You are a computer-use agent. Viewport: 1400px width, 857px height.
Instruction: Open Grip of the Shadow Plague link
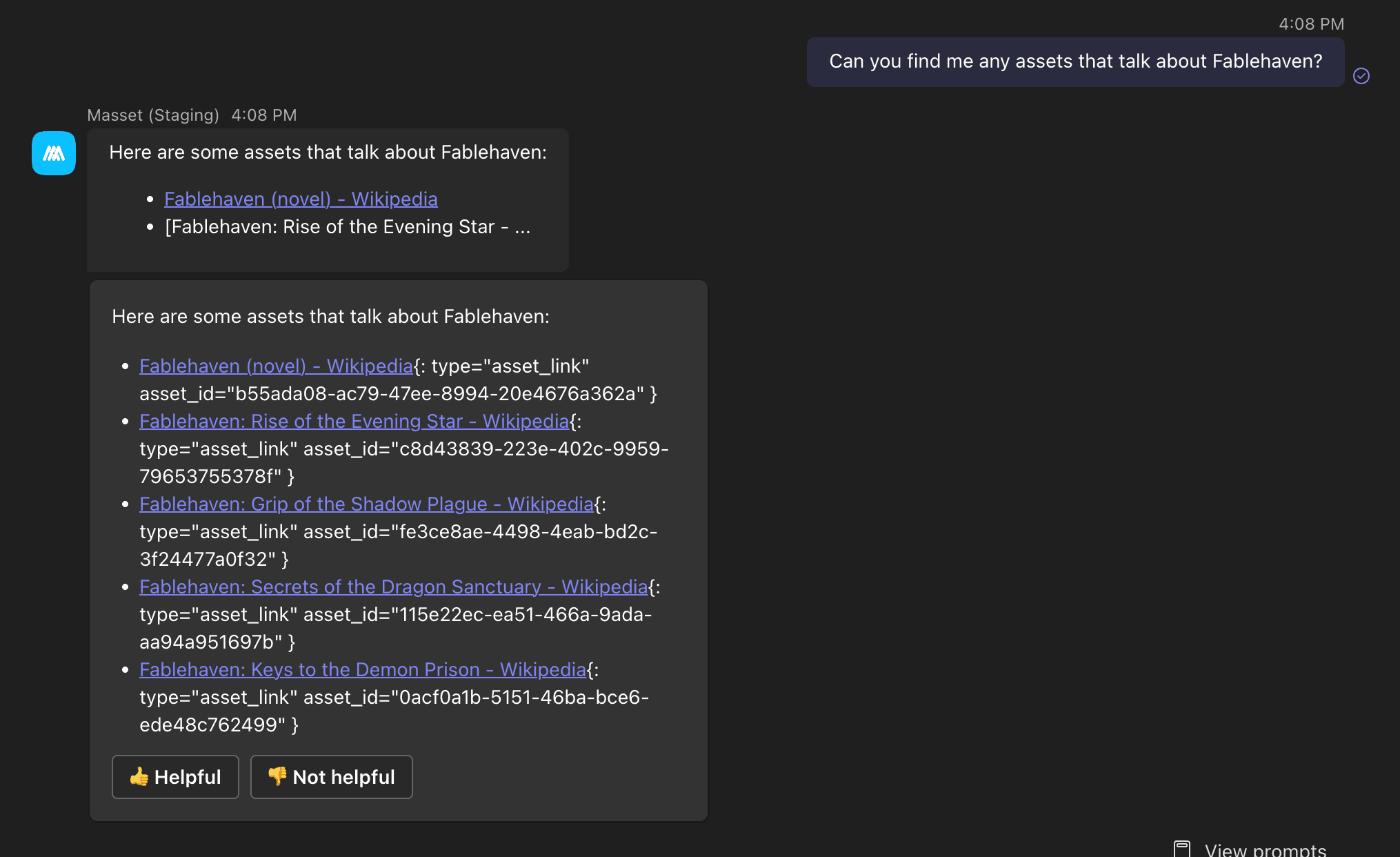(x=366, y=504)
